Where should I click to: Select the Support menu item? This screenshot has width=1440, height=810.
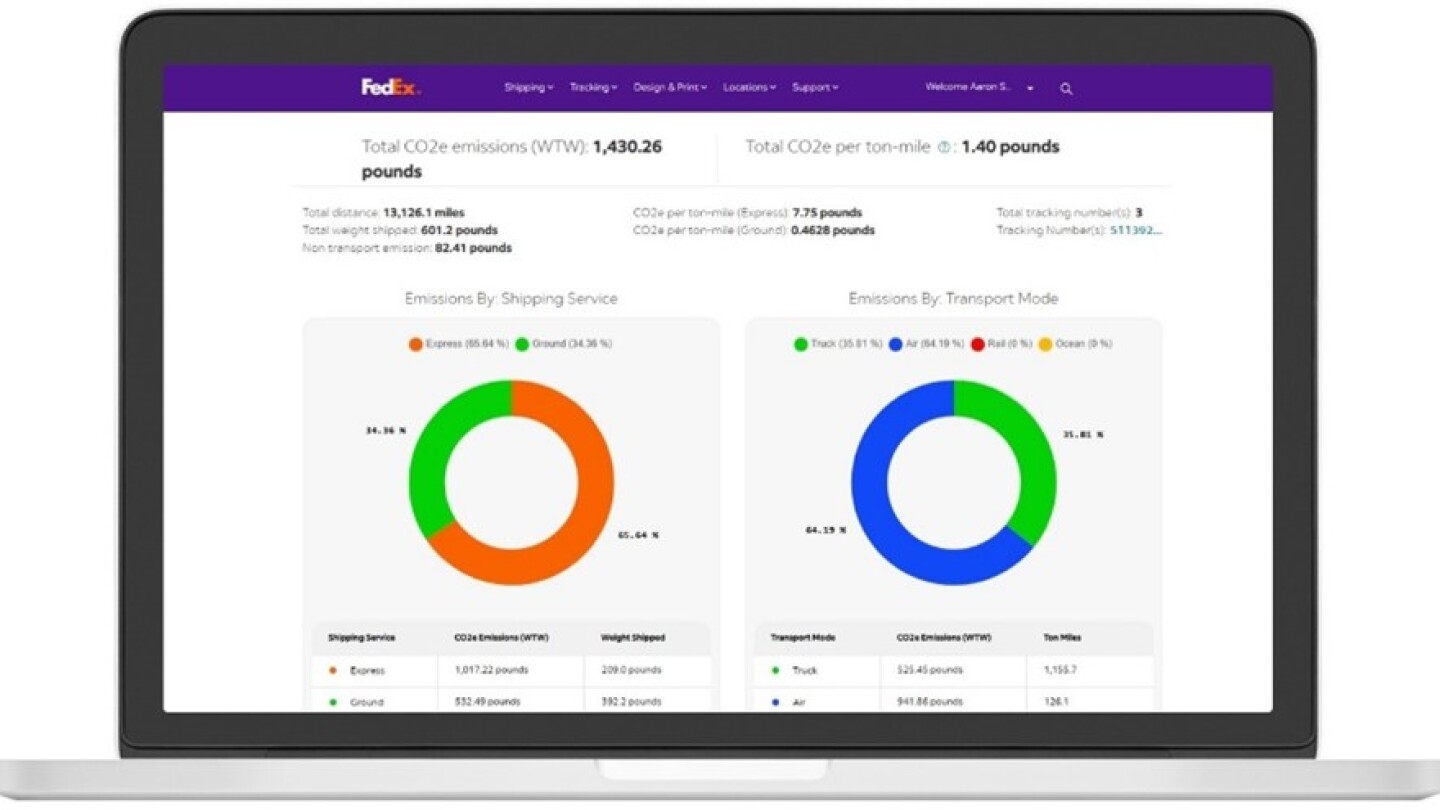(x=814, y=88)
